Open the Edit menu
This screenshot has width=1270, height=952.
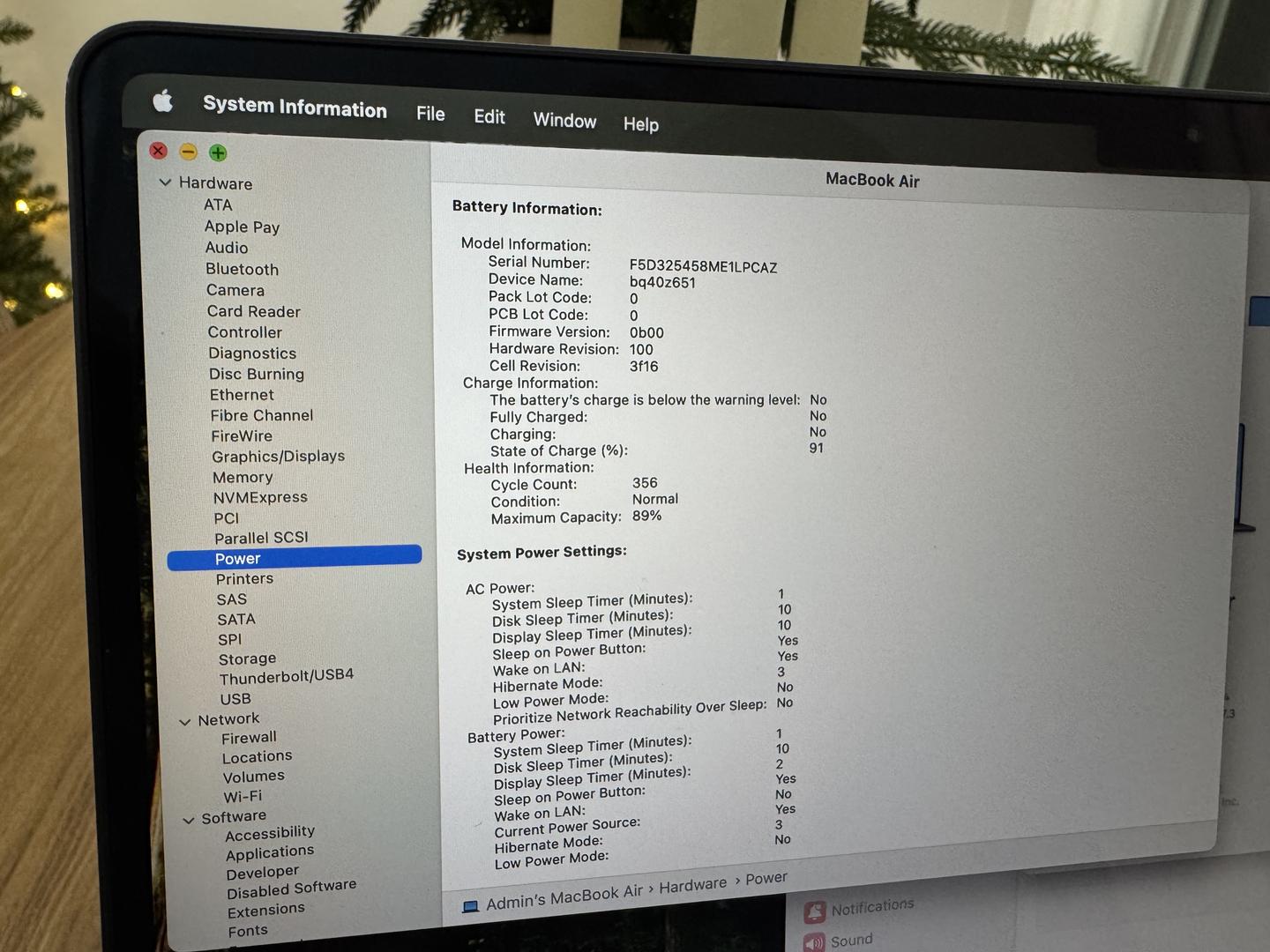489,116
